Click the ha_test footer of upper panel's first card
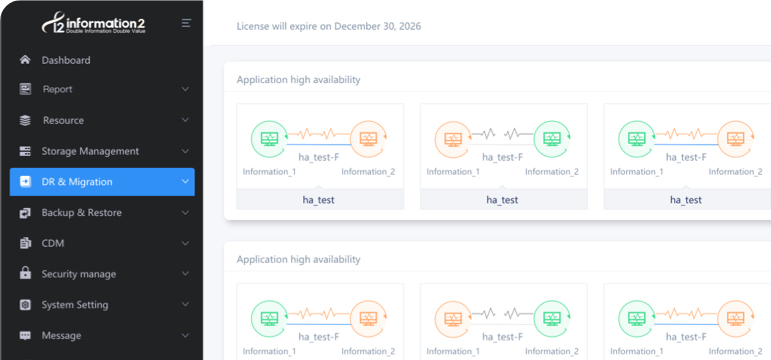The height and width of the screenshot is (360, 771). click(x=320, y=200)
